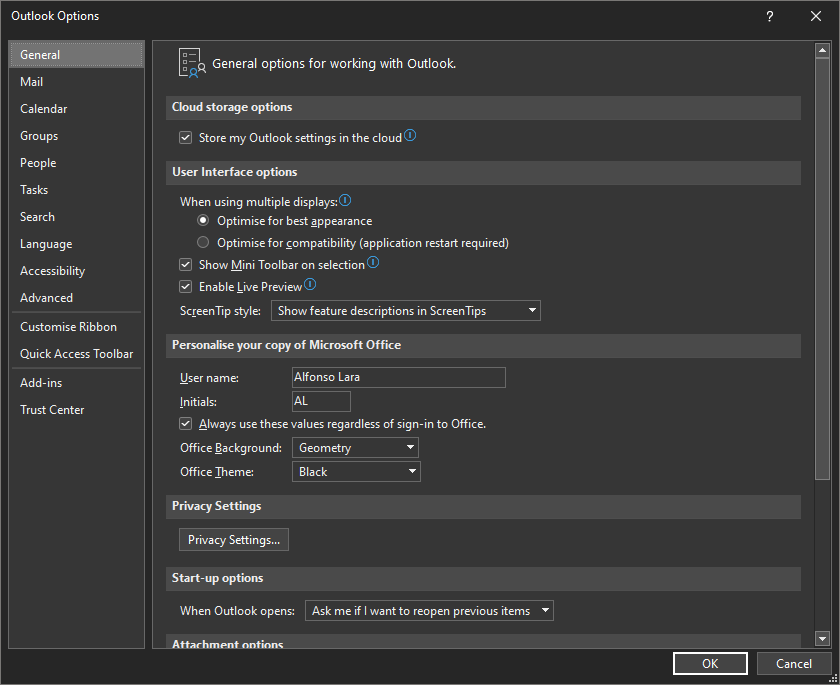
Task: Close the Outlook Options dialog
Action: coord(815,17)
